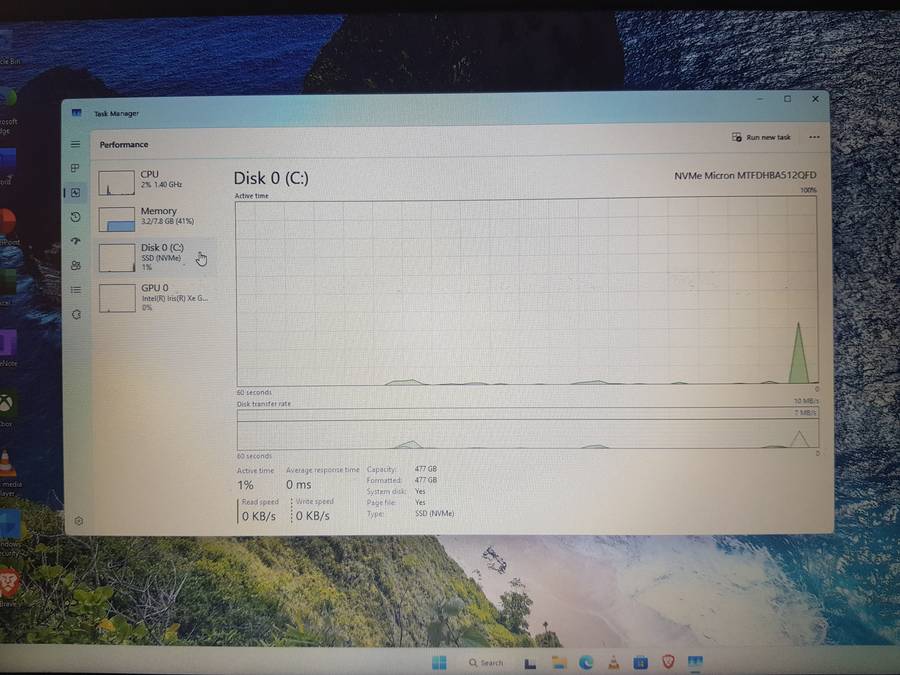
Task: Open the More options ellipsis menu
Action: (815, 137)
